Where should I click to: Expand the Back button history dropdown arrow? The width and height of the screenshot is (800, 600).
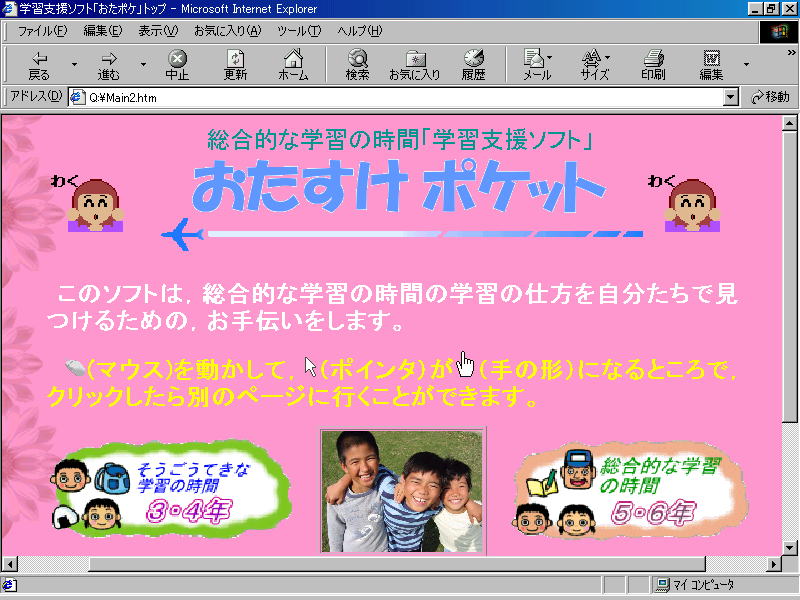[x=74, y=64]
